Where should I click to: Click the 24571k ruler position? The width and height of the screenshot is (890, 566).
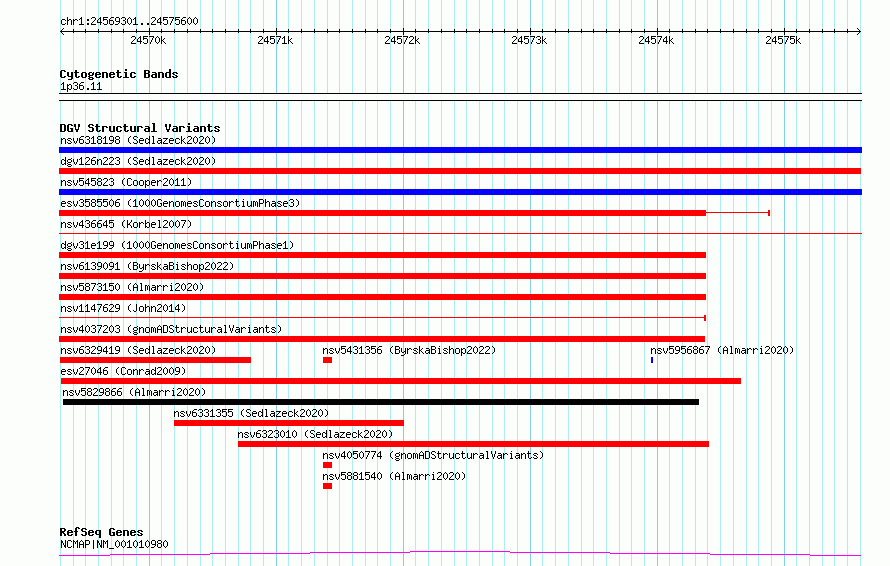coord(275,40)
